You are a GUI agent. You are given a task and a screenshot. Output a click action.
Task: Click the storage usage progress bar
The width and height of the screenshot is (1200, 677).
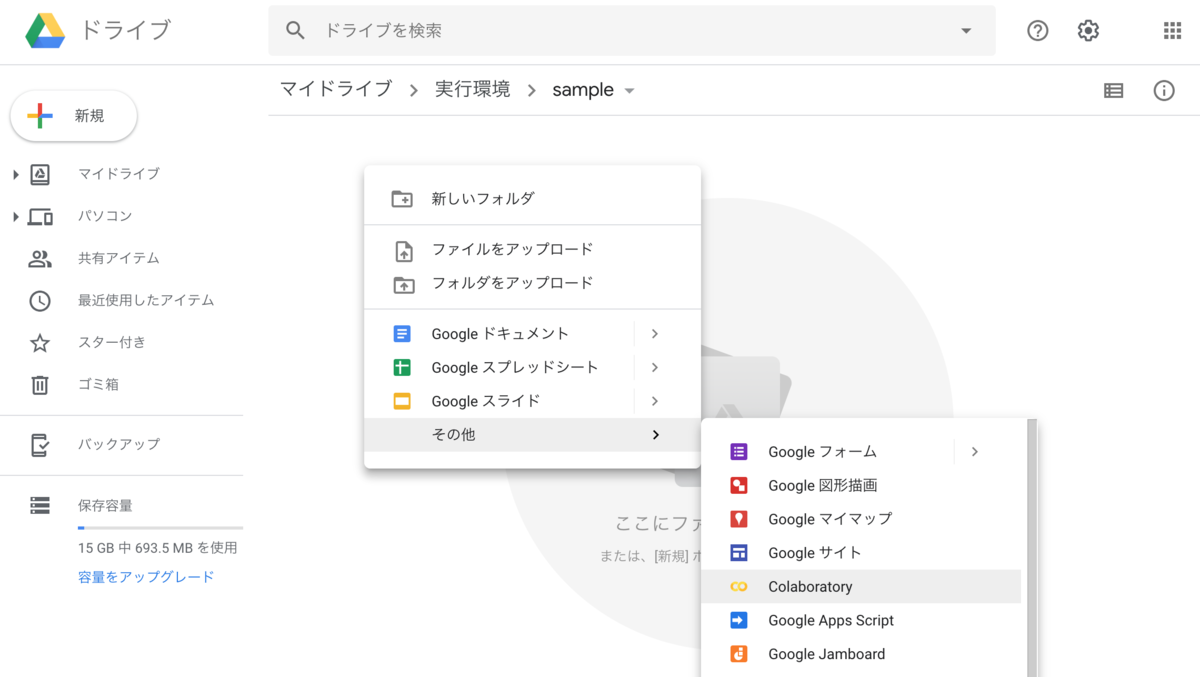[160, 527]
